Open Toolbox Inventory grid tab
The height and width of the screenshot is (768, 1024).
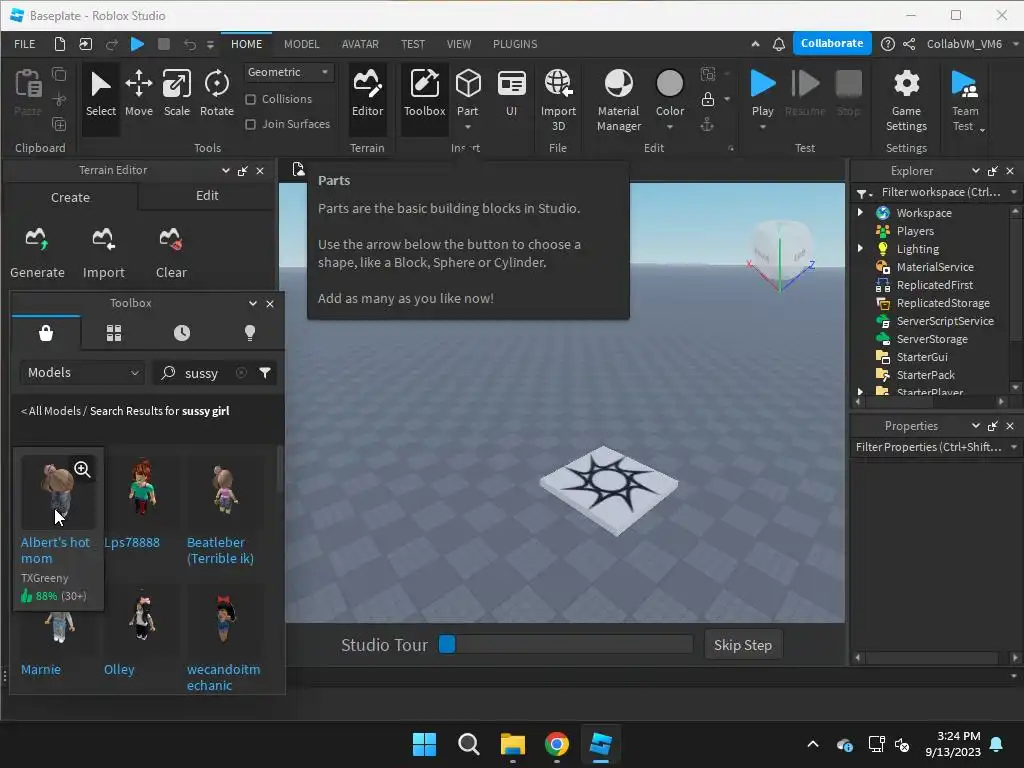click(114, 333)
